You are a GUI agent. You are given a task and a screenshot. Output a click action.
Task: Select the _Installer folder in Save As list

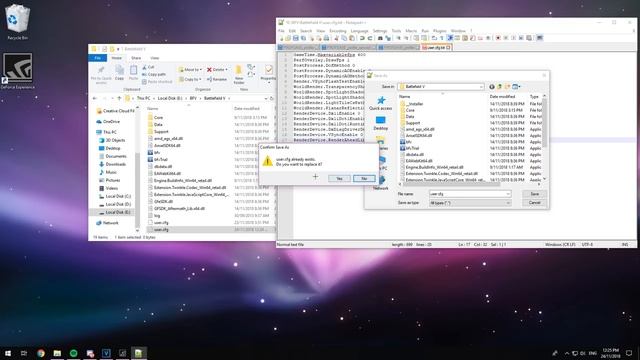click(415, 104)
